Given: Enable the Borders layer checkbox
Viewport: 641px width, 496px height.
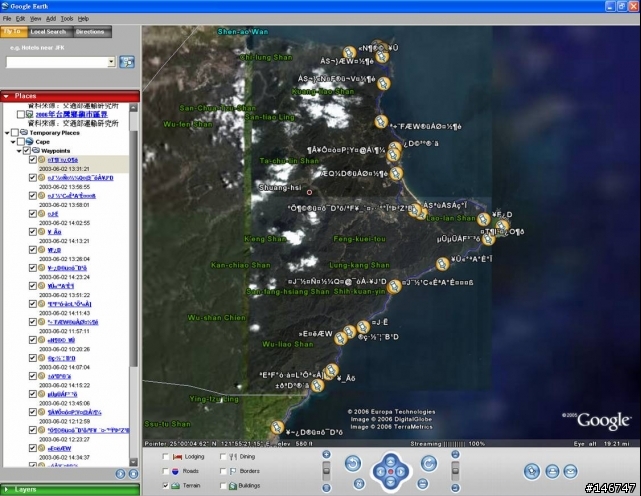Looking at the screenshot, I should [x=223, y=471].
